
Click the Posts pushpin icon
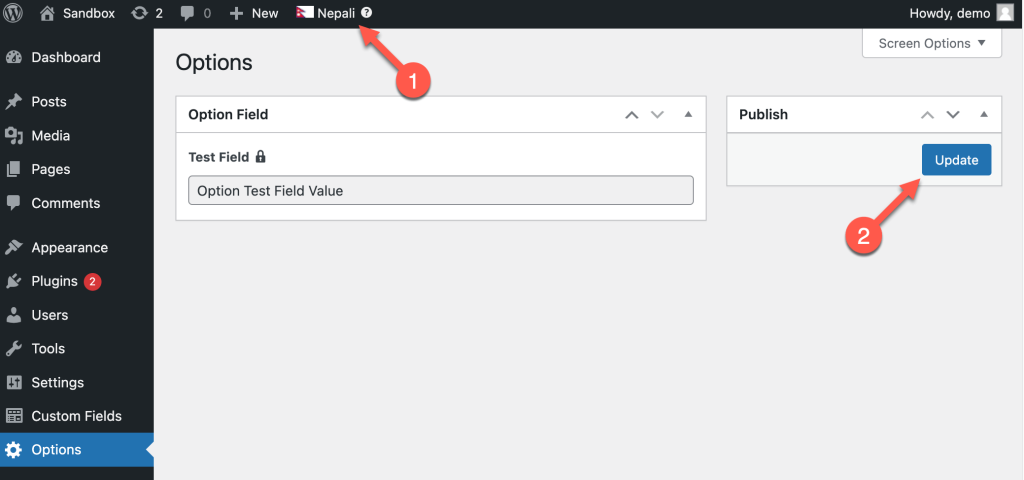tap(14, 102)
